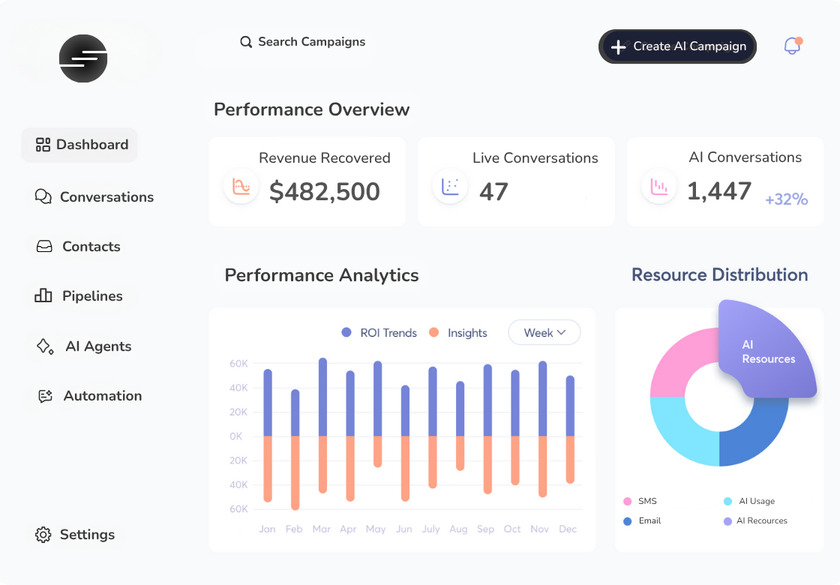Click AI Conversations bar chart icon
Viewport: 840px width, 585px height.
coord(659,186)
